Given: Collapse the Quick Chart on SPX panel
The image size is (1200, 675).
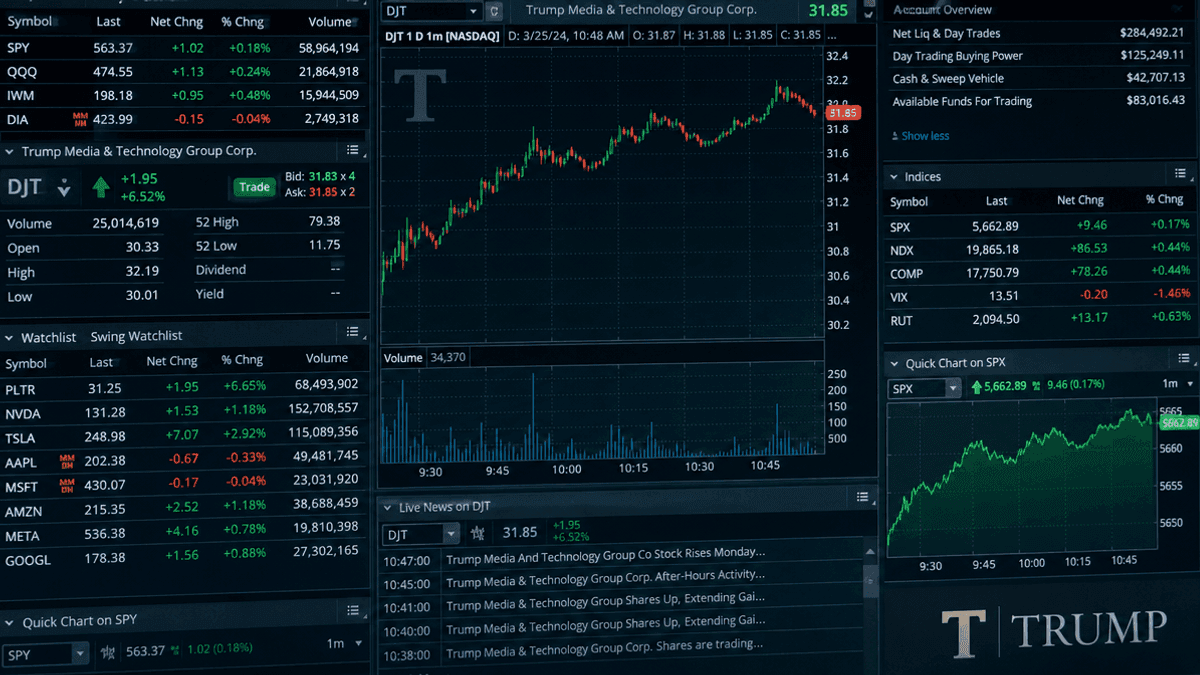Looking at the screenshot, I should tap(892, 364).
